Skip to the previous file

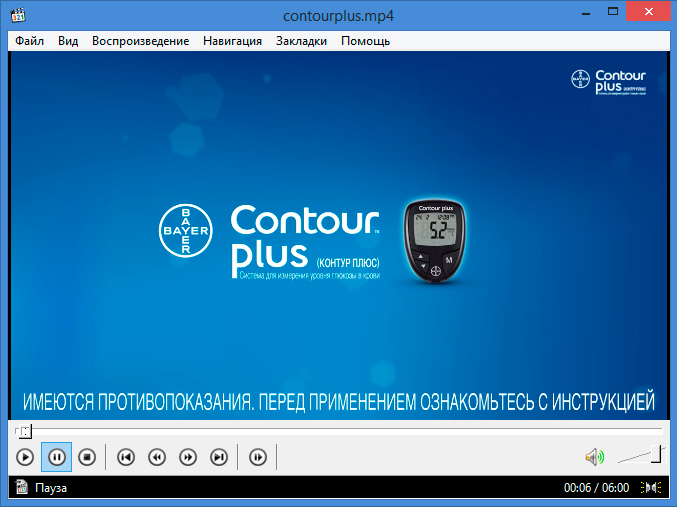[126, 457]
